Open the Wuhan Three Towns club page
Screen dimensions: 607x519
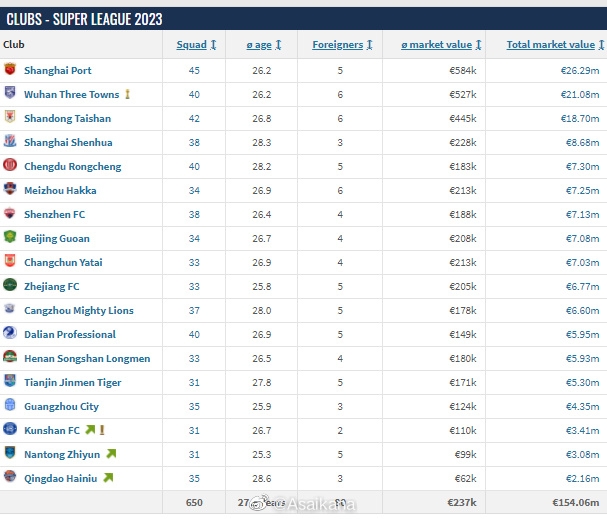(72, 94)
